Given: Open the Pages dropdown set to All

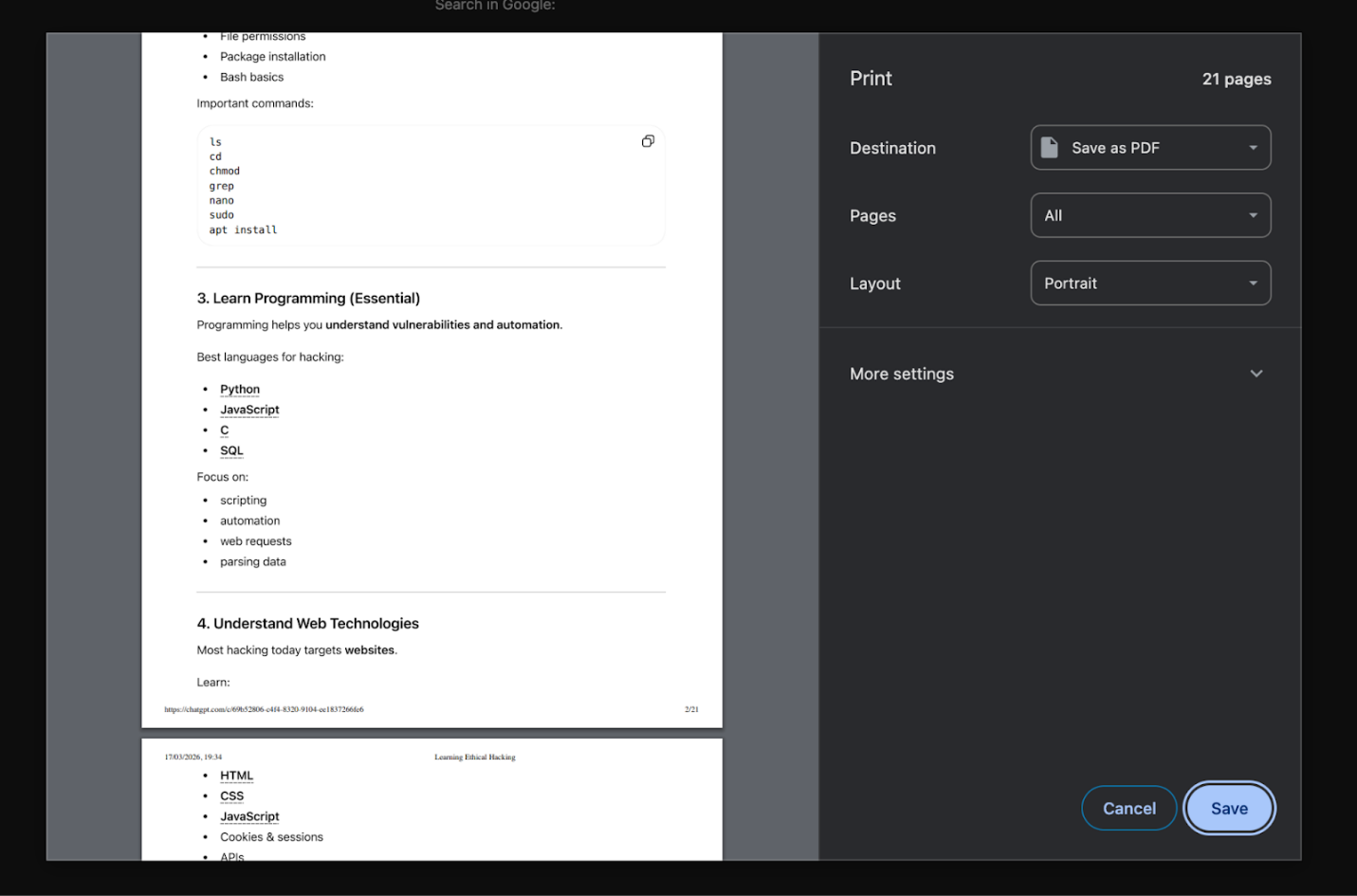Looking at the screenshot, I should pos(1150,215).
